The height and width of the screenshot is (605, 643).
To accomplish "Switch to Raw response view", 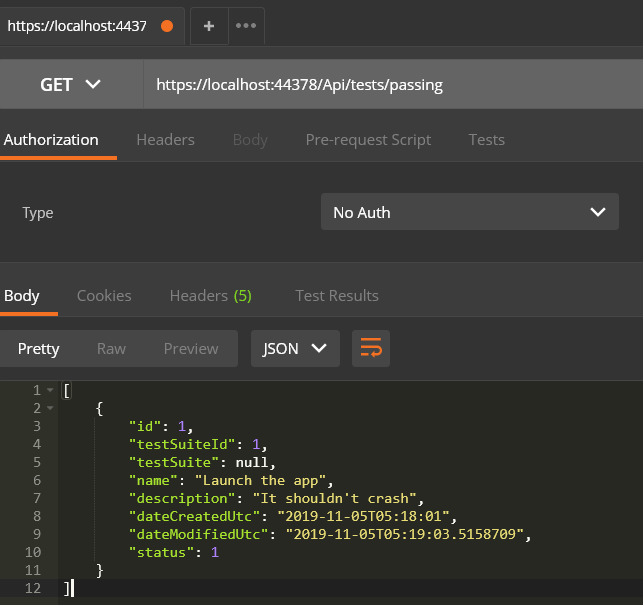I will [x=111, y=349].
